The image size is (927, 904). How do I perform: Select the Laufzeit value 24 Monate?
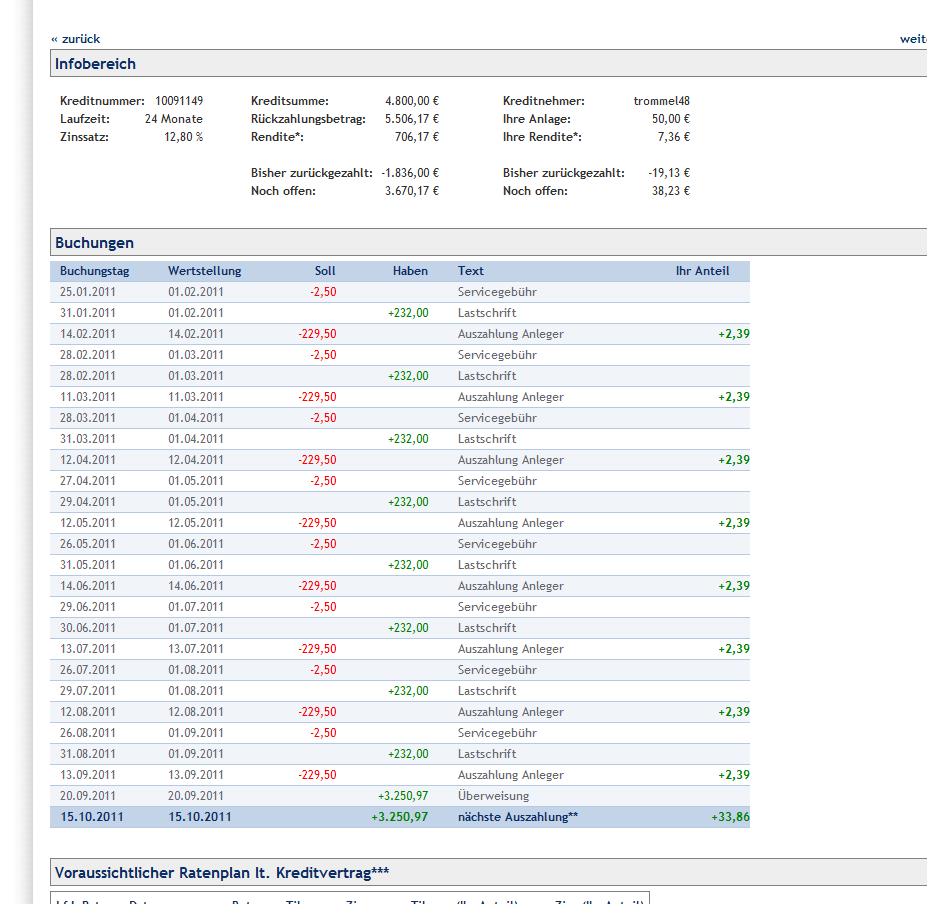(x=174, y=119)
